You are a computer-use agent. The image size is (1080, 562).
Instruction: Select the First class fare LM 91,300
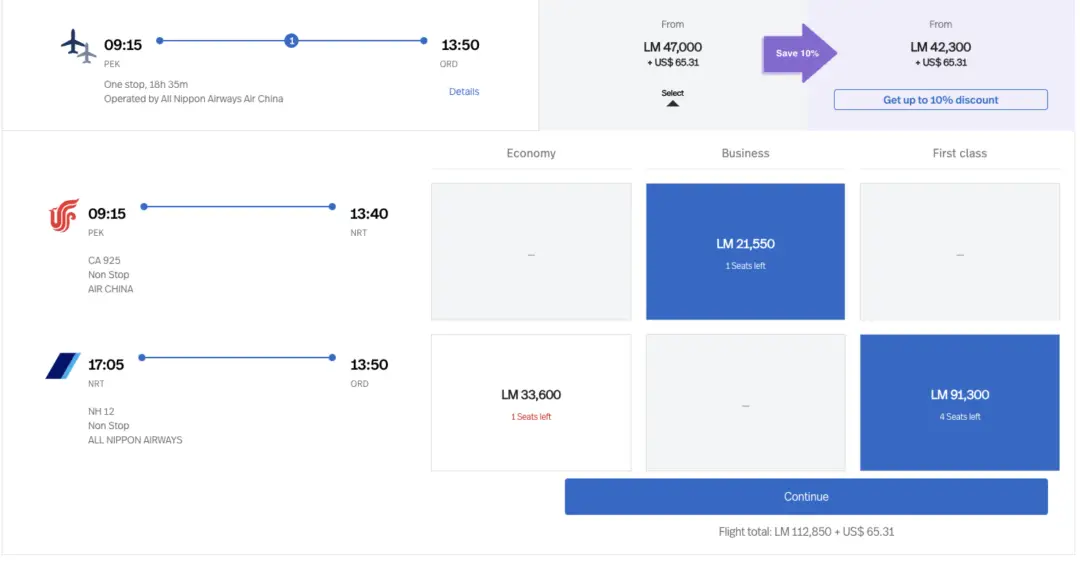959,402
